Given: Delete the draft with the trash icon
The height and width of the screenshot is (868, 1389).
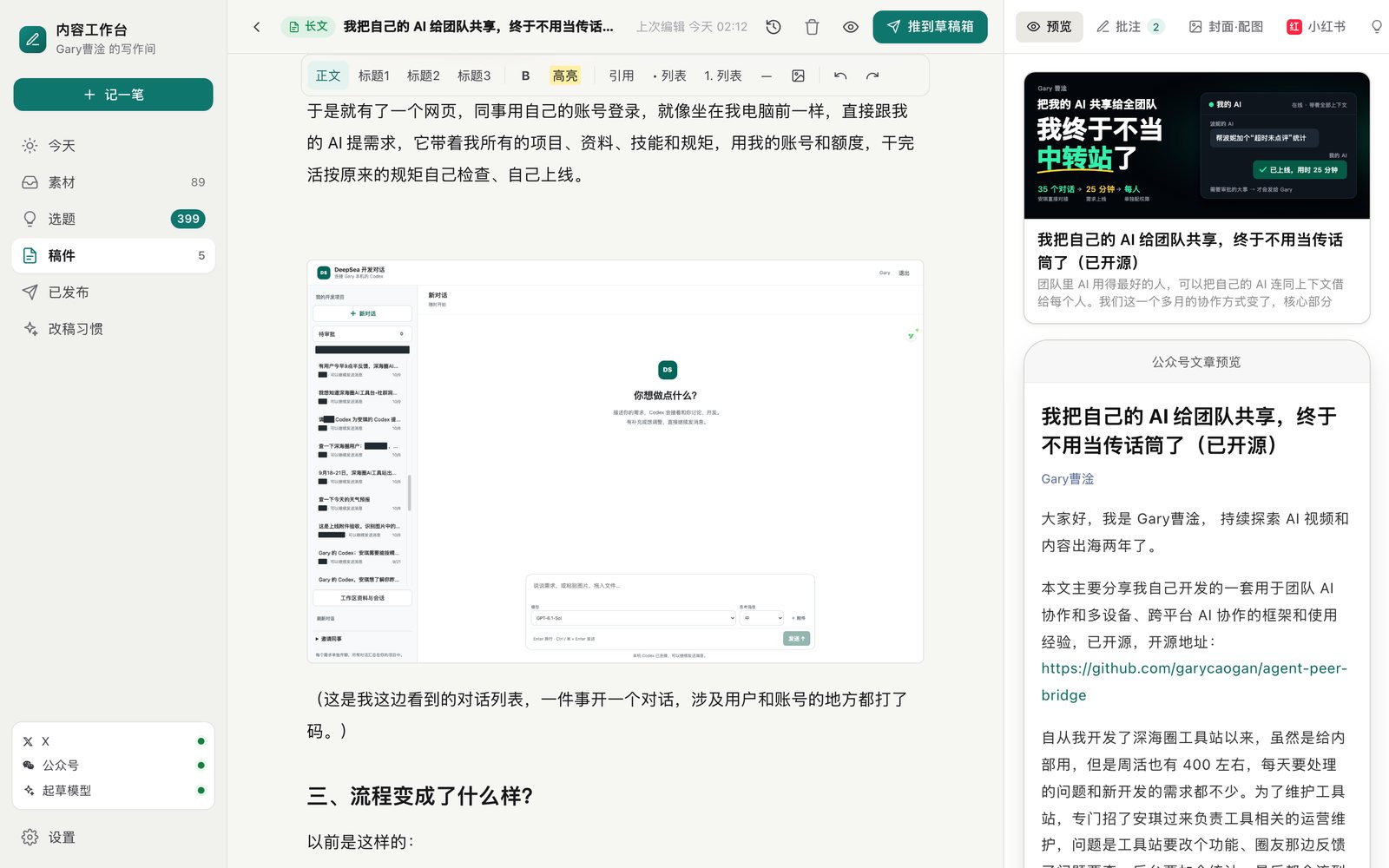Looking at the screenshot, I should pyautogui.click(x=812, y=27).
